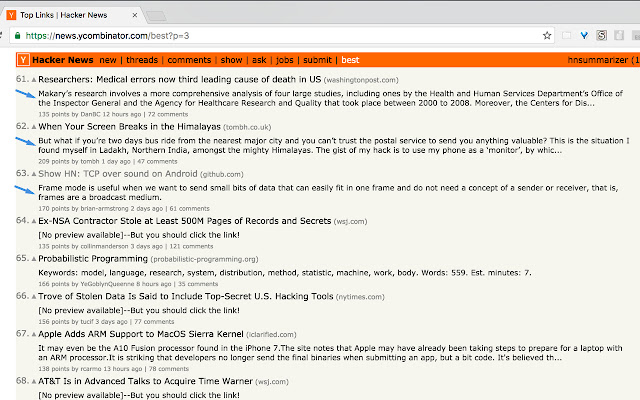
Task: Open When Your Screen Breaks in Himalayas
Action: click(129, 127)
